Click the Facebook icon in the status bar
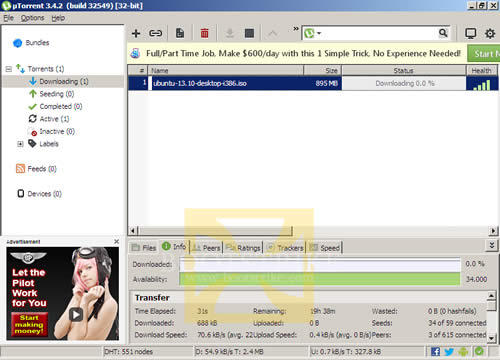This screenshot has height=360, width=500. point(435,351)
